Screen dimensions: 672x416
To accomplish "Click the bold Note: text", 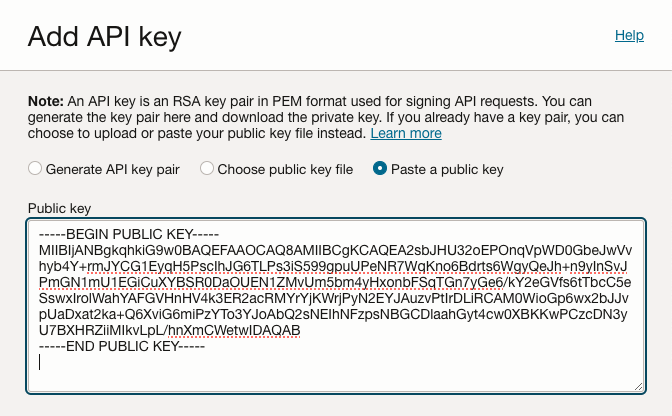I will [x=45, y=101].
